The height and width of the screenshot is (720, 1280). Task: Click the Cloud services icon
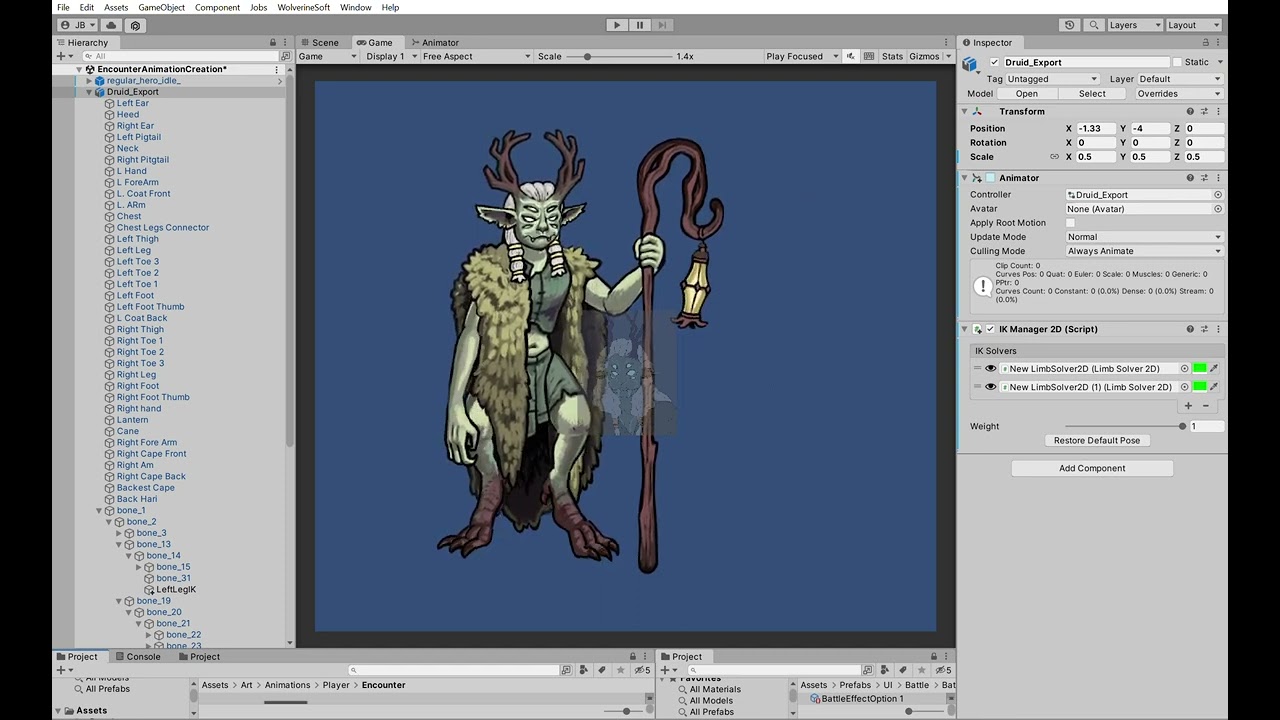112,25
